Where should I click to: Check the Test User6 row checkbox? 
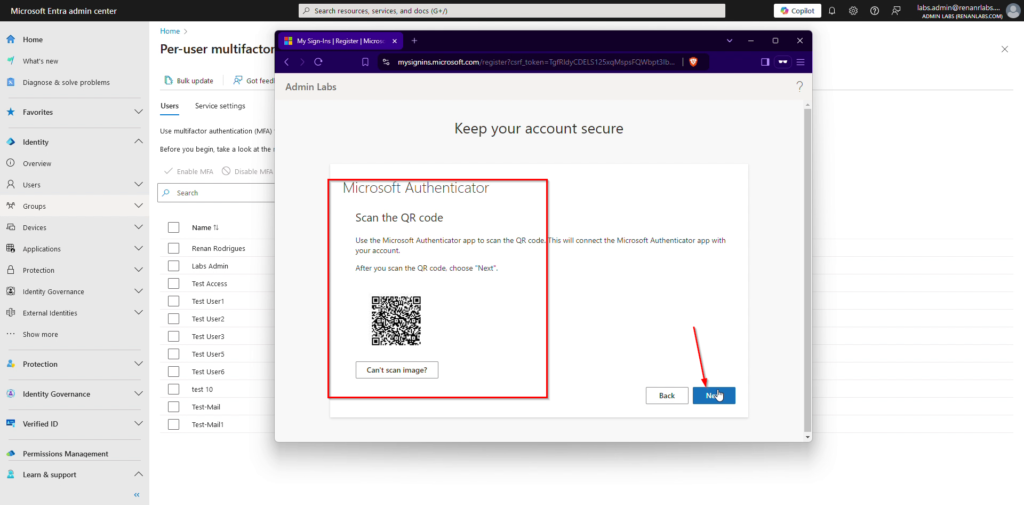(173, 371)
